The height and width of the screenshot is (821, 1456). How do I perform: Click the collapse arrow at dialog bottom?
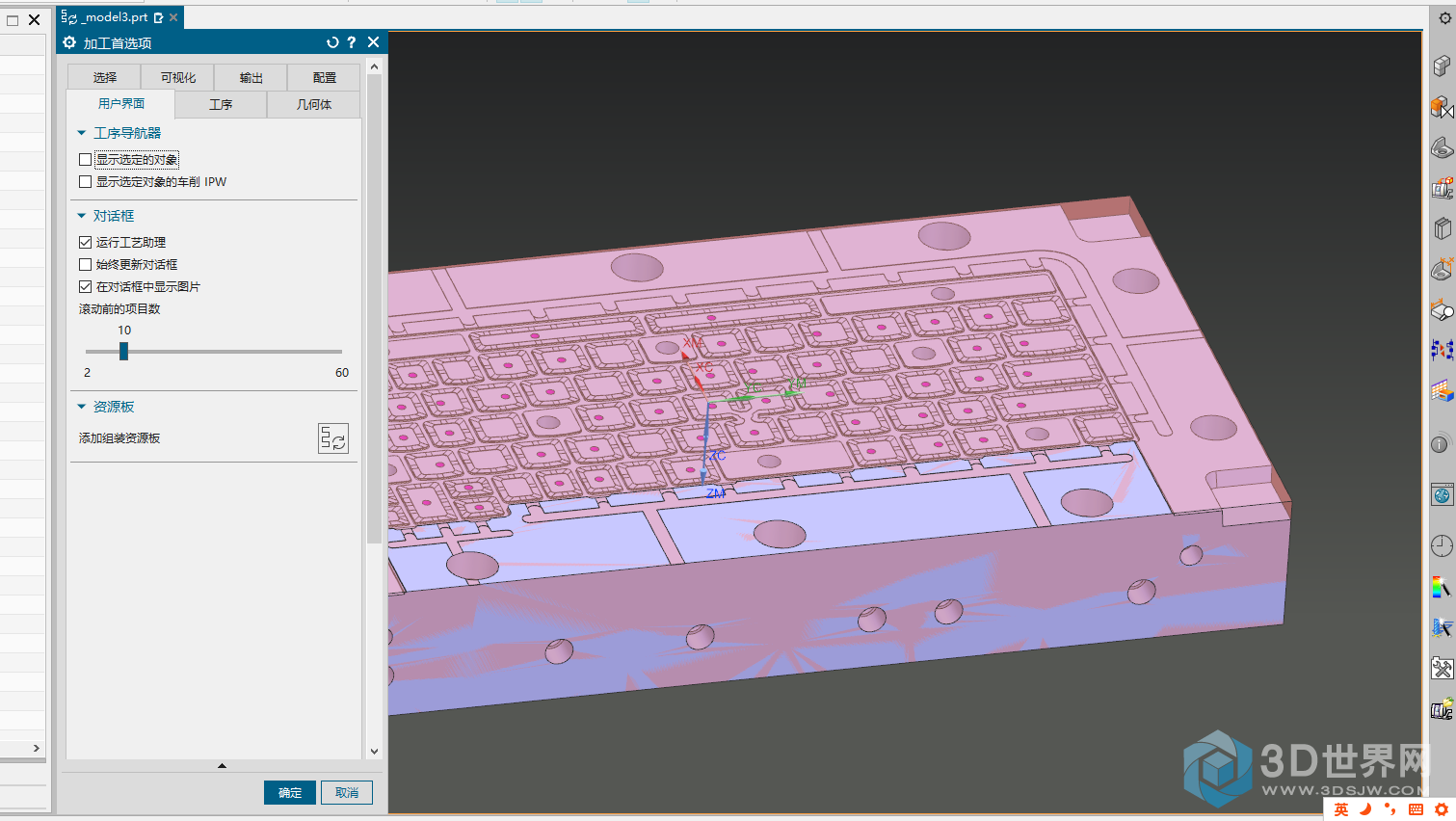(x=222, y=766)
